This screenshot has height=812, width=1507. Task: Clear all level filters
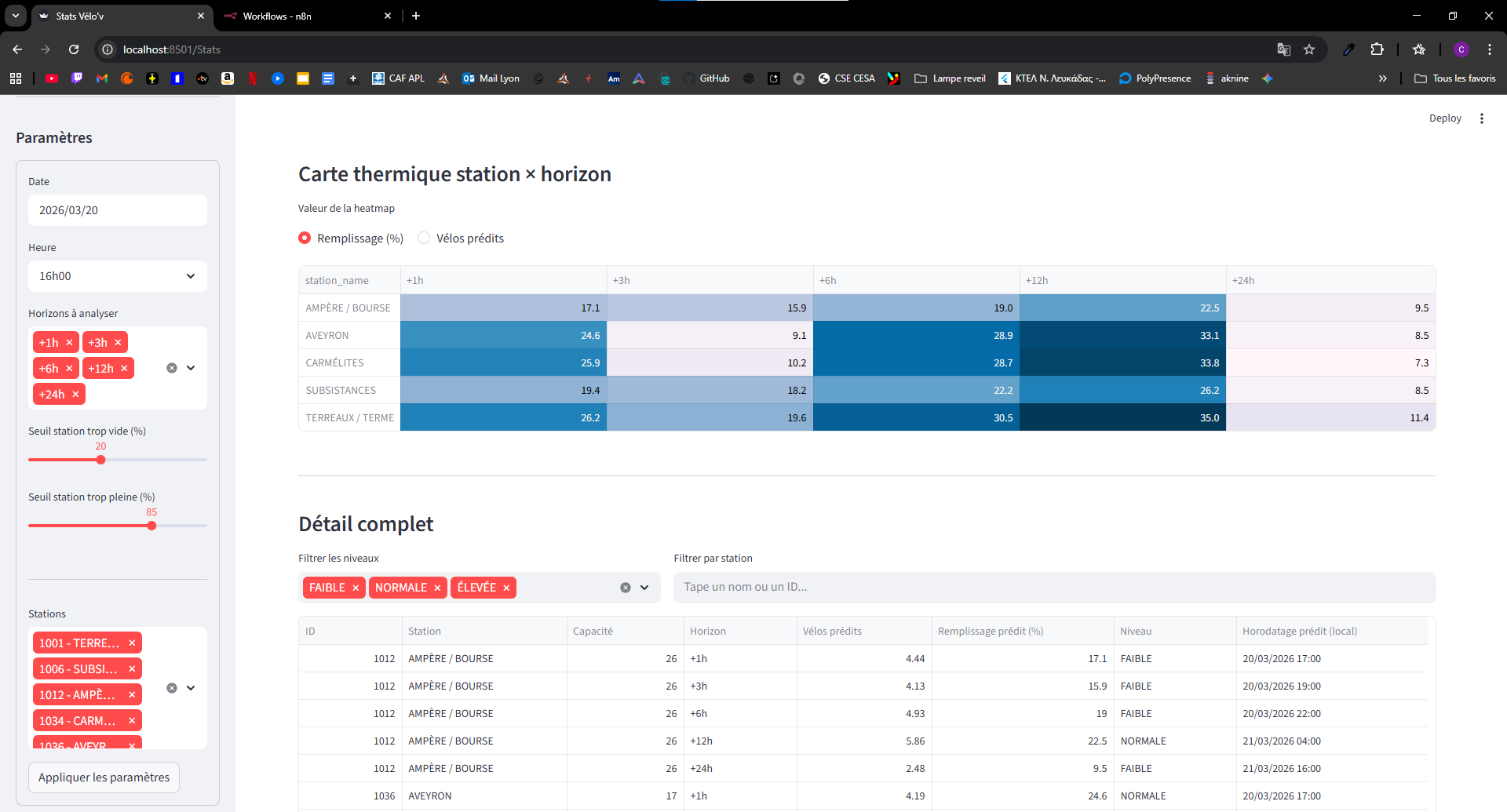626,588
